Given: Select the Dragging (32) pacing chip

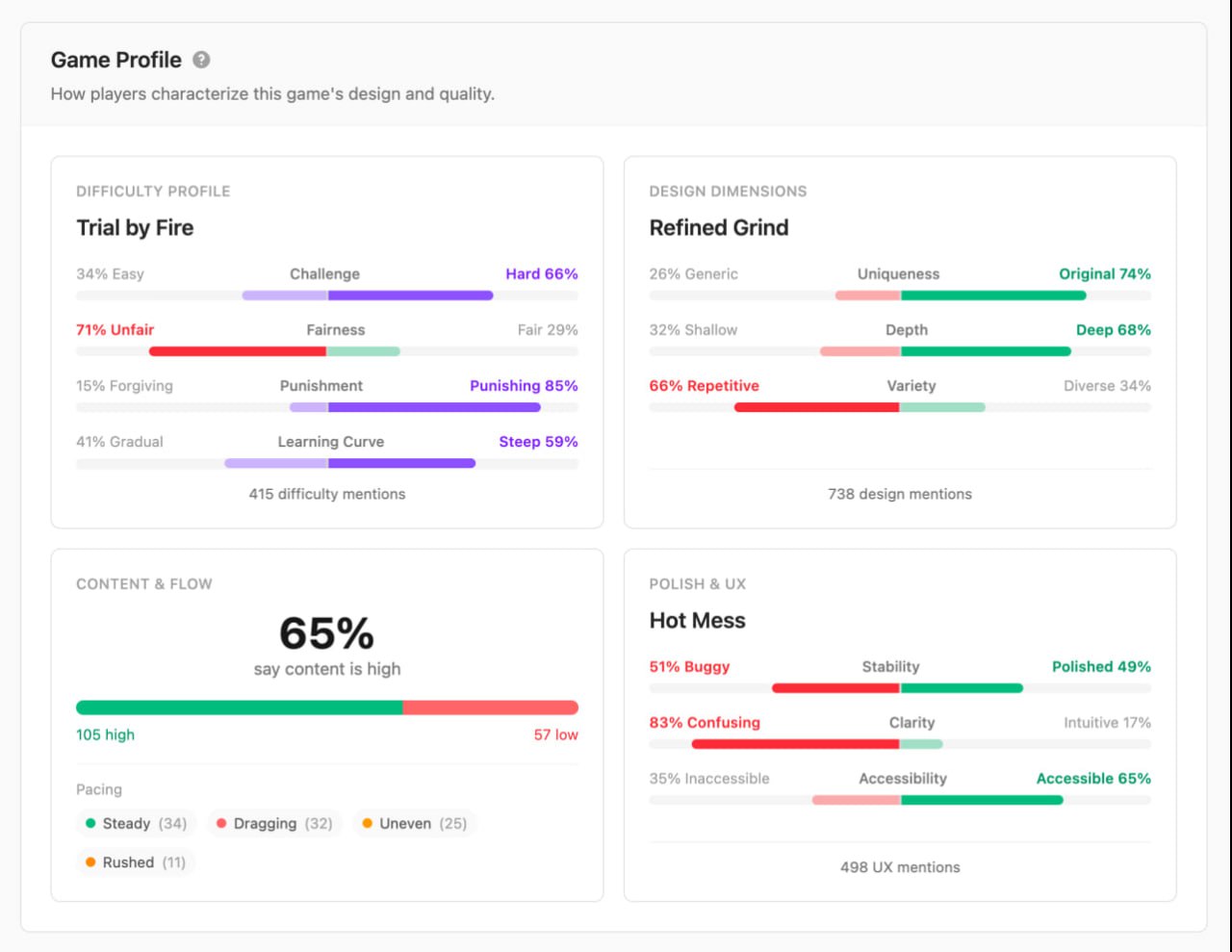Looking at the screenshot, I should pyautogui.click(x=274, y=823).
